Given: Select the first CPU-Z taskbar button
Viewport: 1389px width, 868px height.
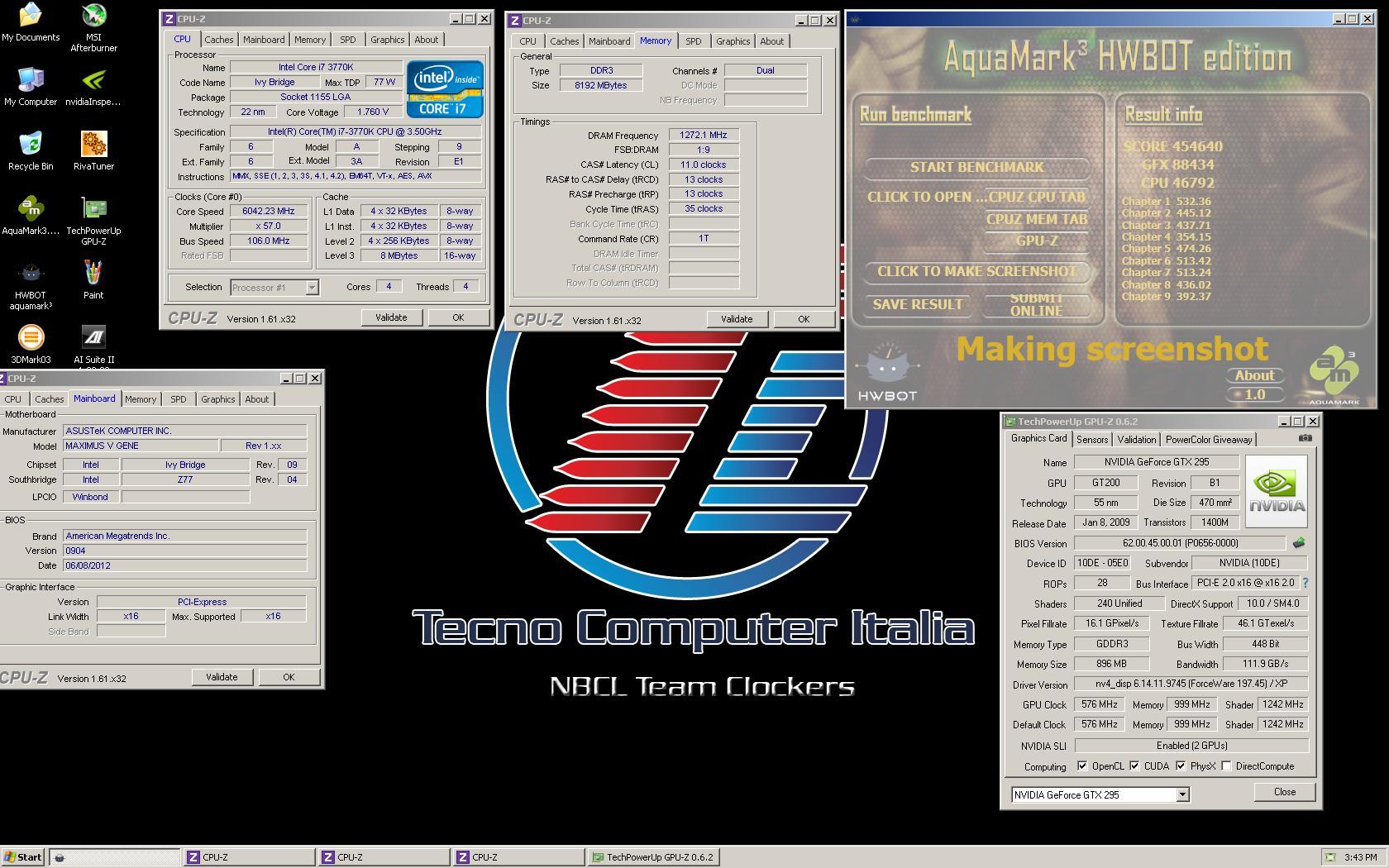Looking at the screenshot, I should click(249, 857).
